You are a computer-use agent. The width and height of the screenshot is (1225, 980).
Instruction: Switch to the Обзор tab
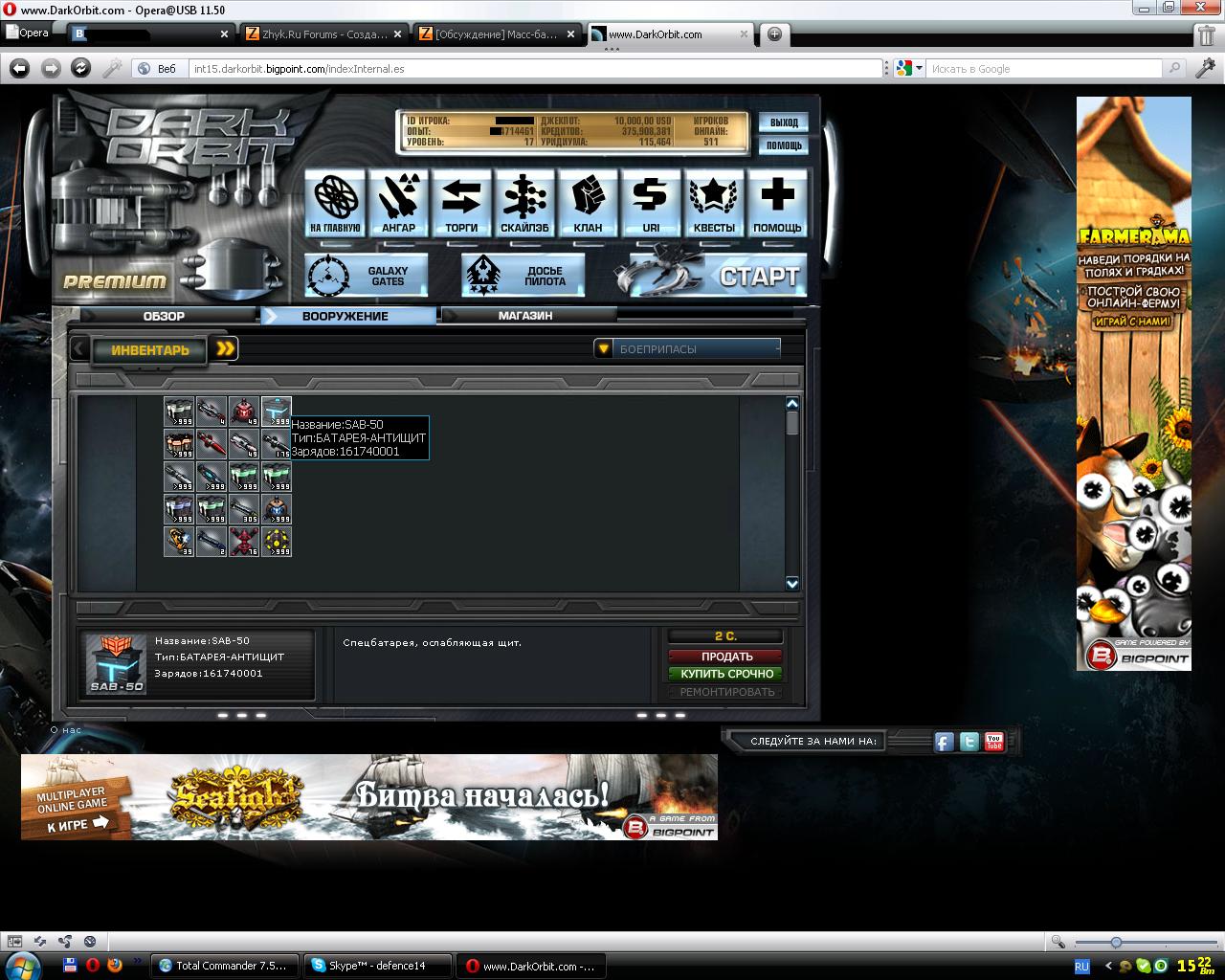(164, 316)
